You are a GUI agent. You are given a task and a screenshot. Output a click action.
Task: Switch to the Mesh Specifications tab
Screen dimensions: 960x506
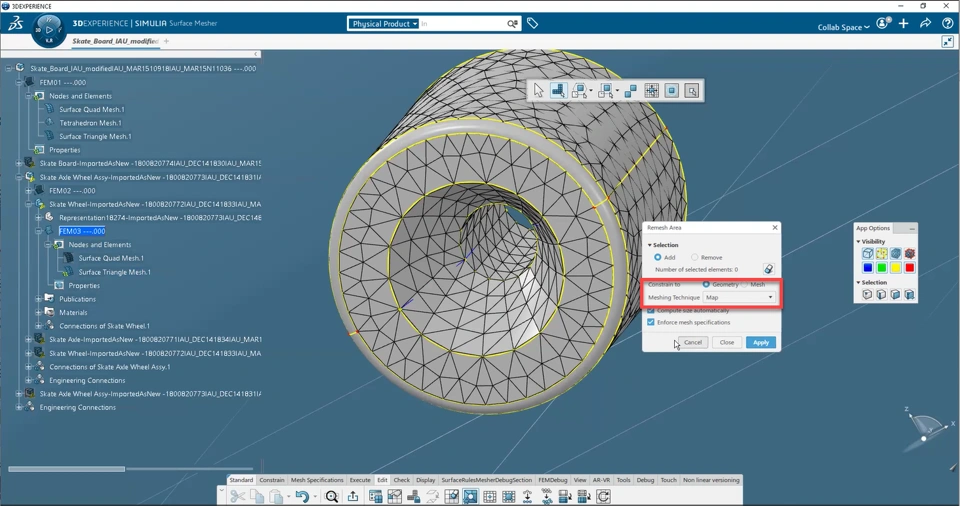[317, 480]
